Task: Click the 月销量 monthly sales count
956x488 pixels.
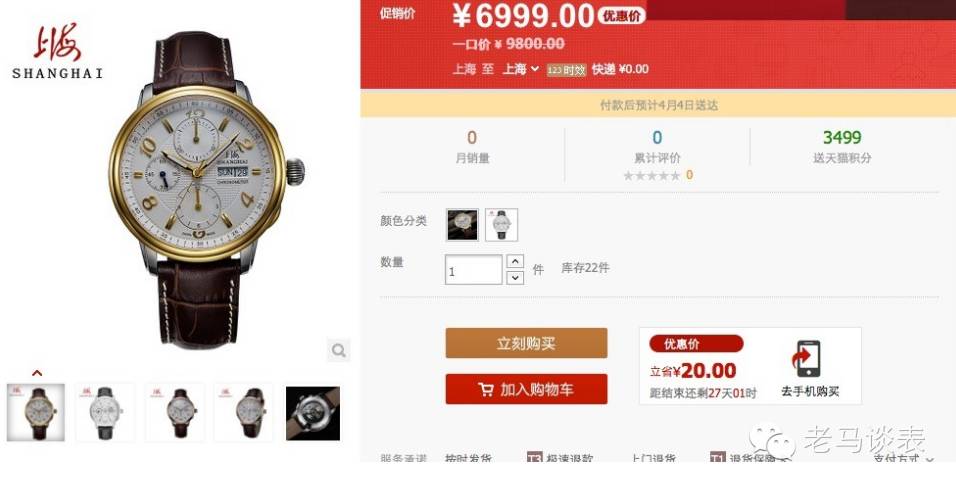Action: 472,137
